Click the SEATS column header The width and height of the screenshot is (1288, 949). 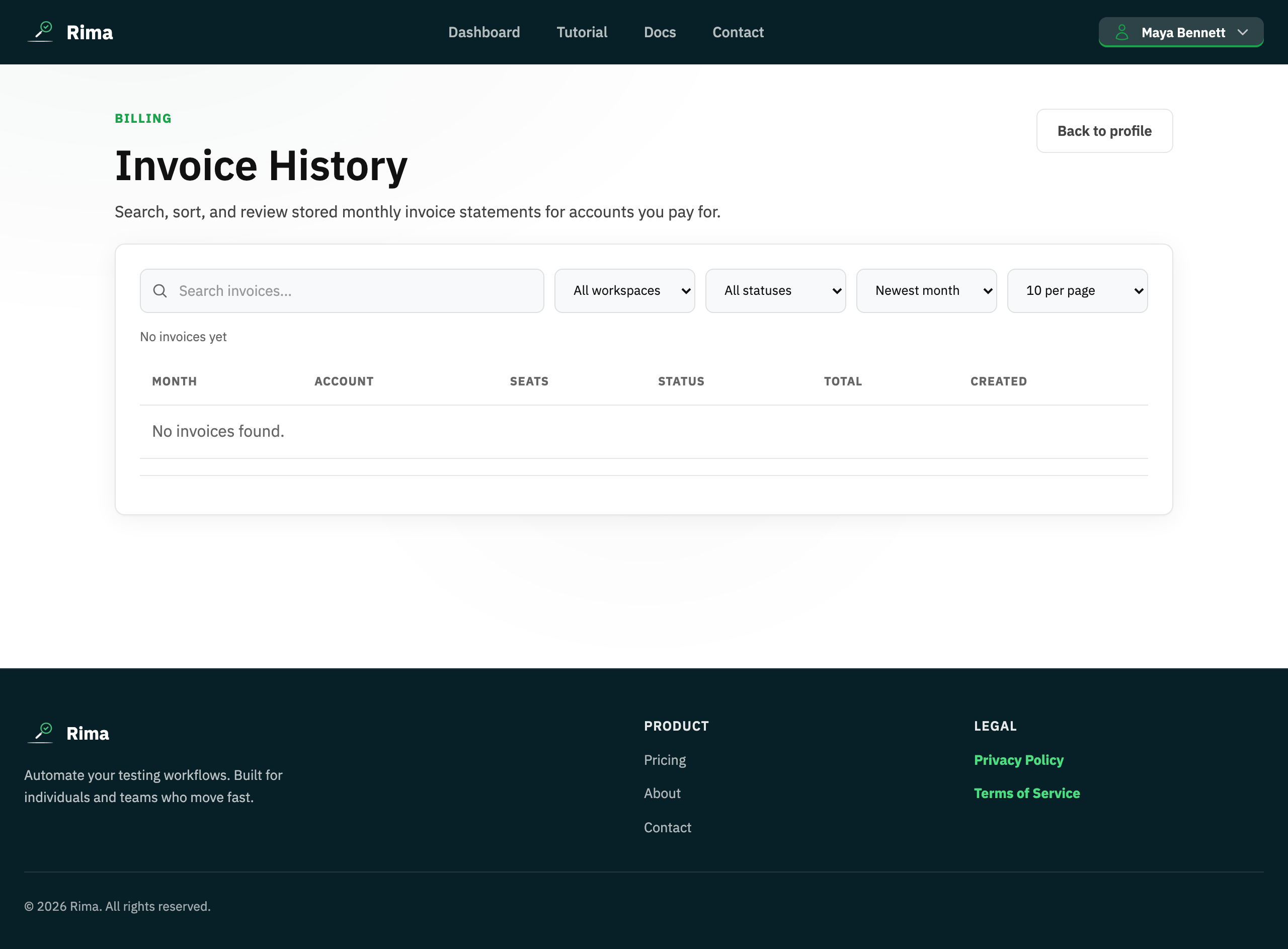coord(529,381)
